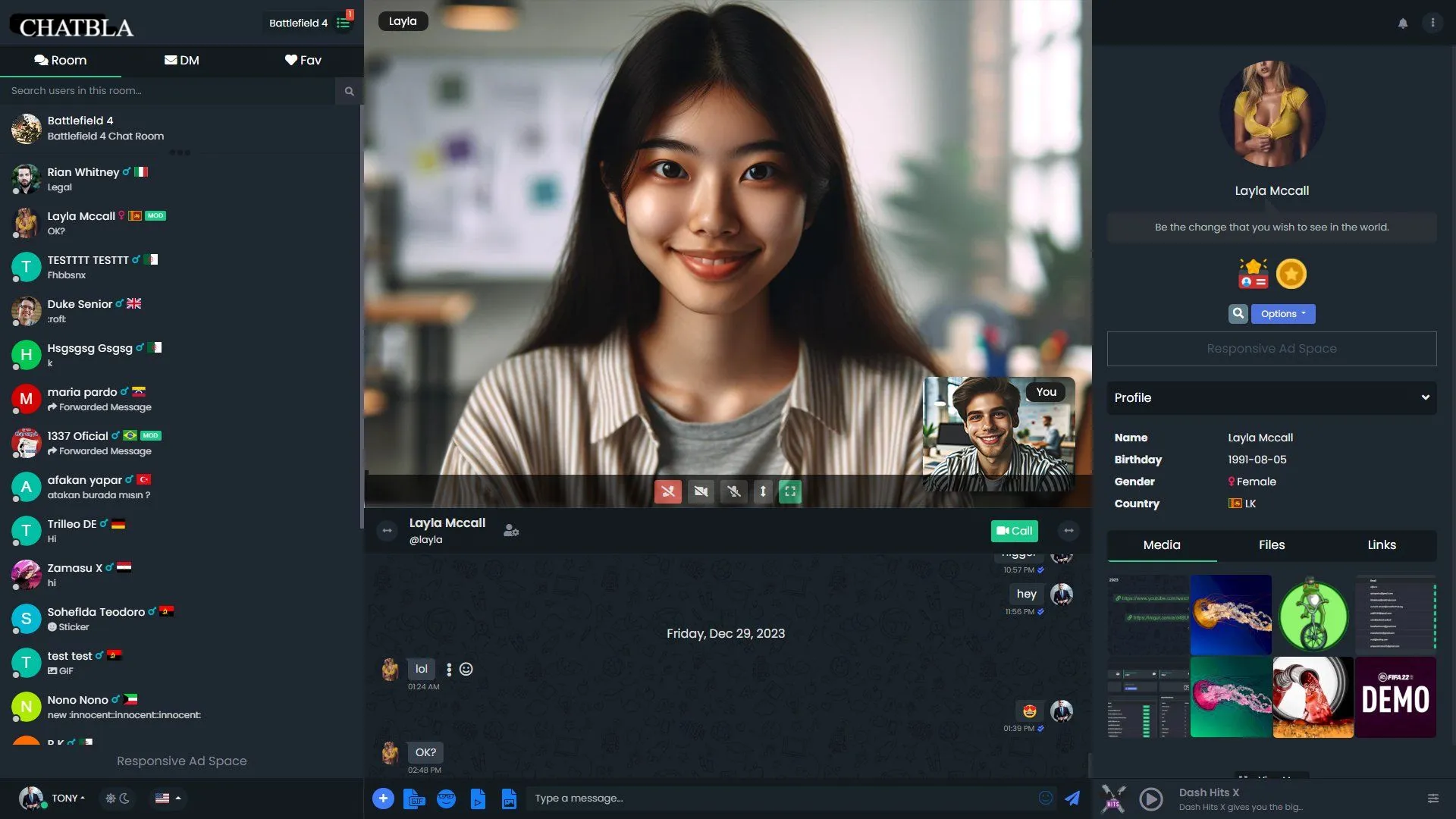Open orange jellyfish media thumbnail
Screen dimensions: 1456x819
pos(1231,614)
